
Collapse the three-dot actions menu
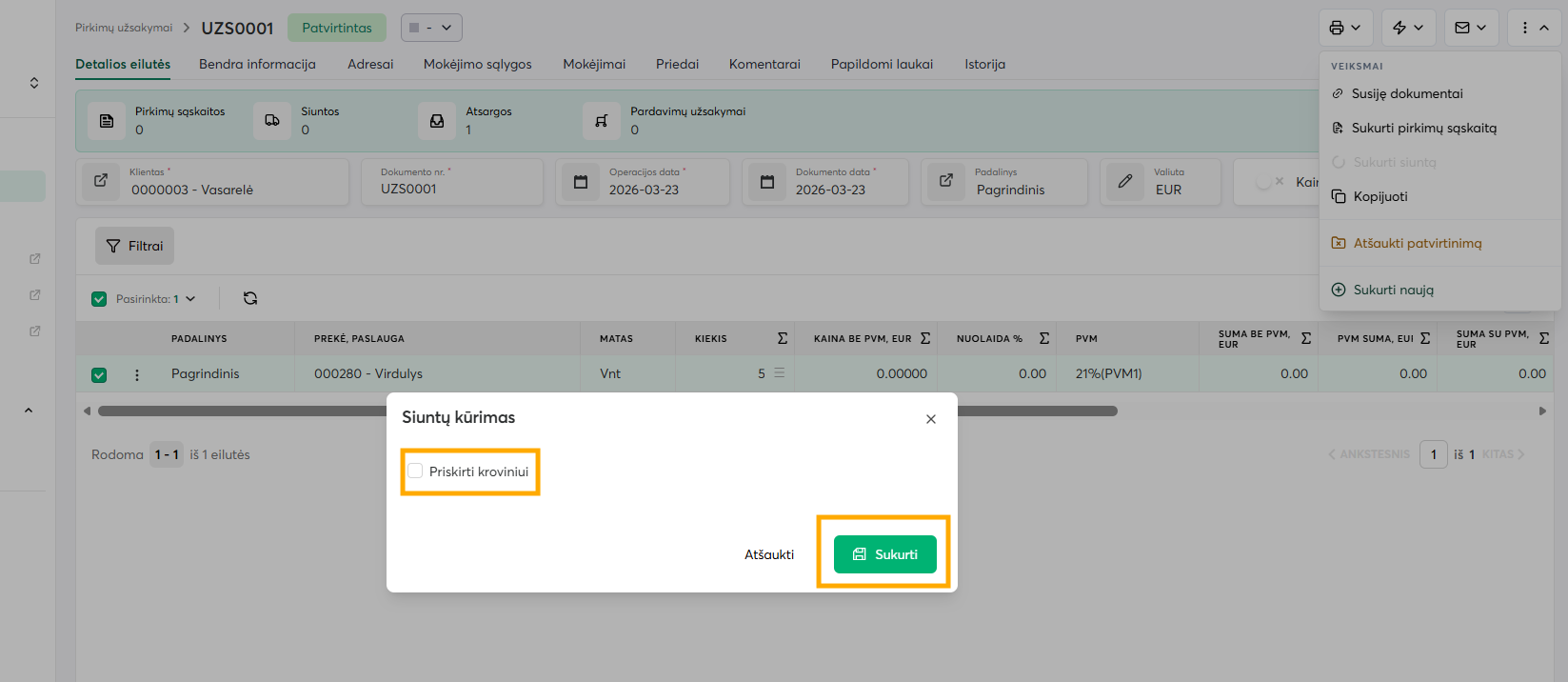tap(1534, 28)
